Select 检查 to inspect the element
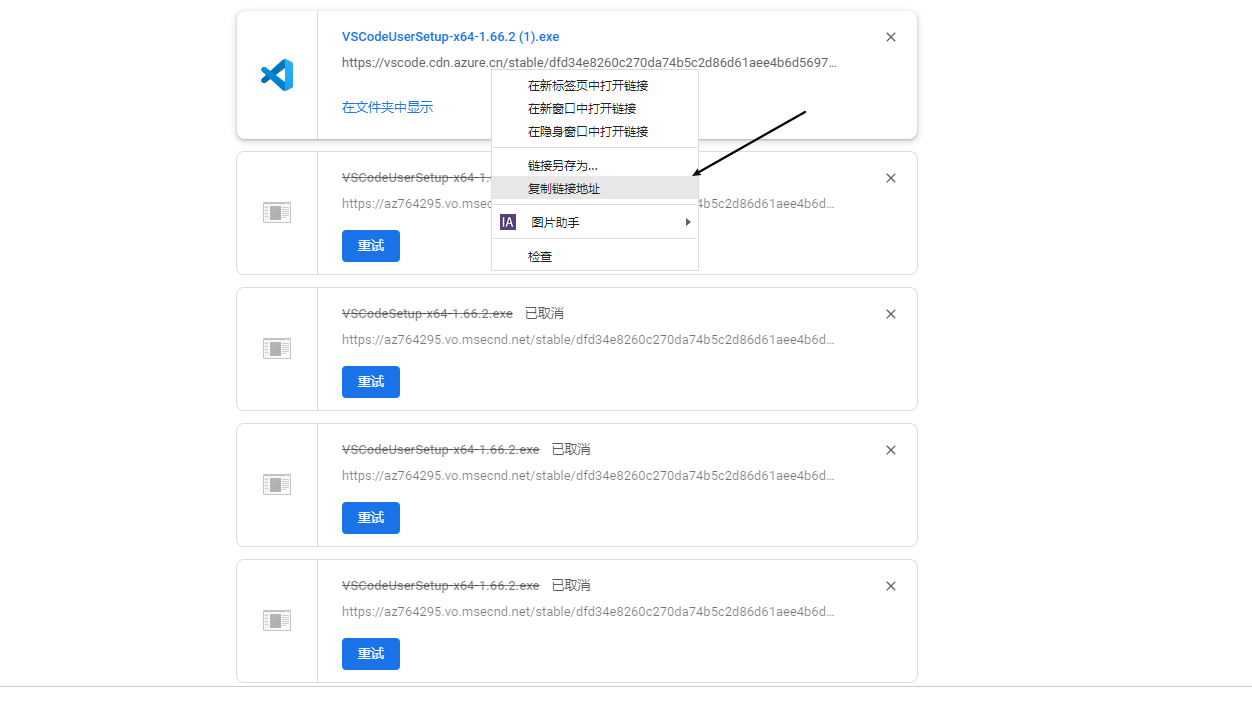Screen dimensions: 1252x727 click(595, 256)
